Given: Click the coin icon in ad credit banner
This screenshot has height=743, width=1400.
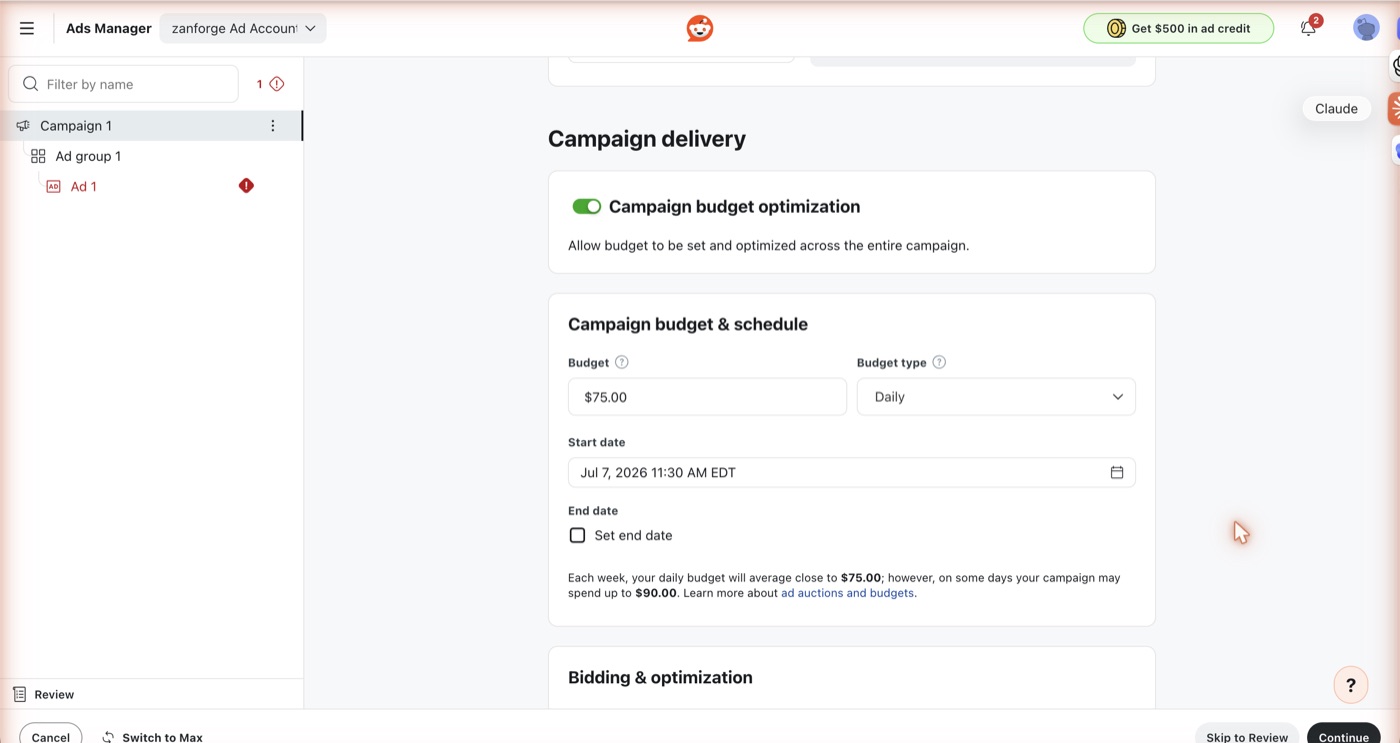Looking at the screenshot, I should click(1115, 28).
